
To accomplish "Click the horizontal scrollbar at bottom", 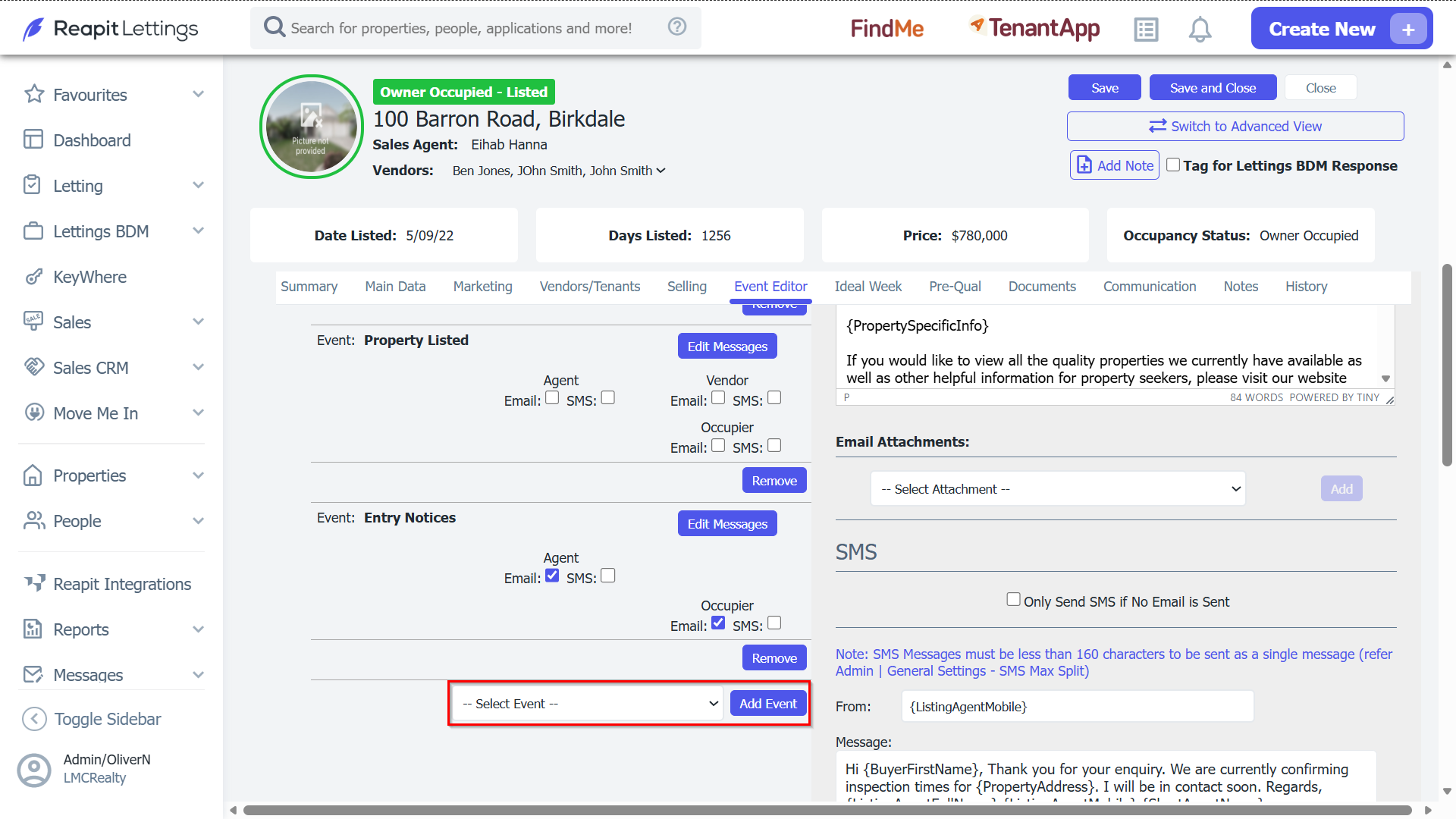I will coord(827,810).
